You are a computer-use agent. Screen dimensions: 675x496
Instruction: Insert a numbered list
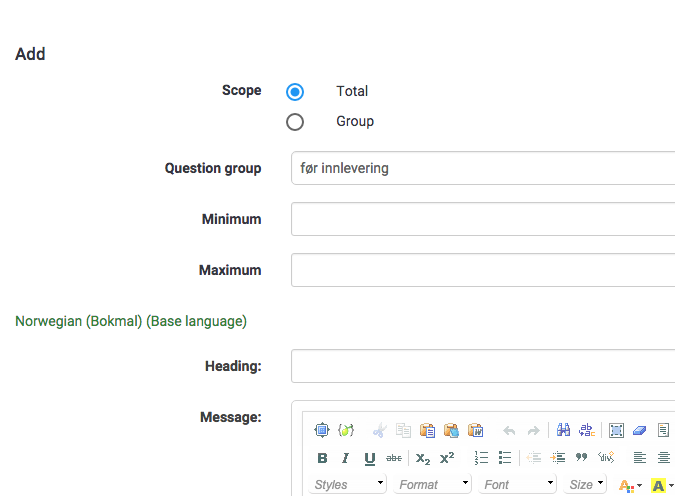pyautogui.click(x=481, y=458)
